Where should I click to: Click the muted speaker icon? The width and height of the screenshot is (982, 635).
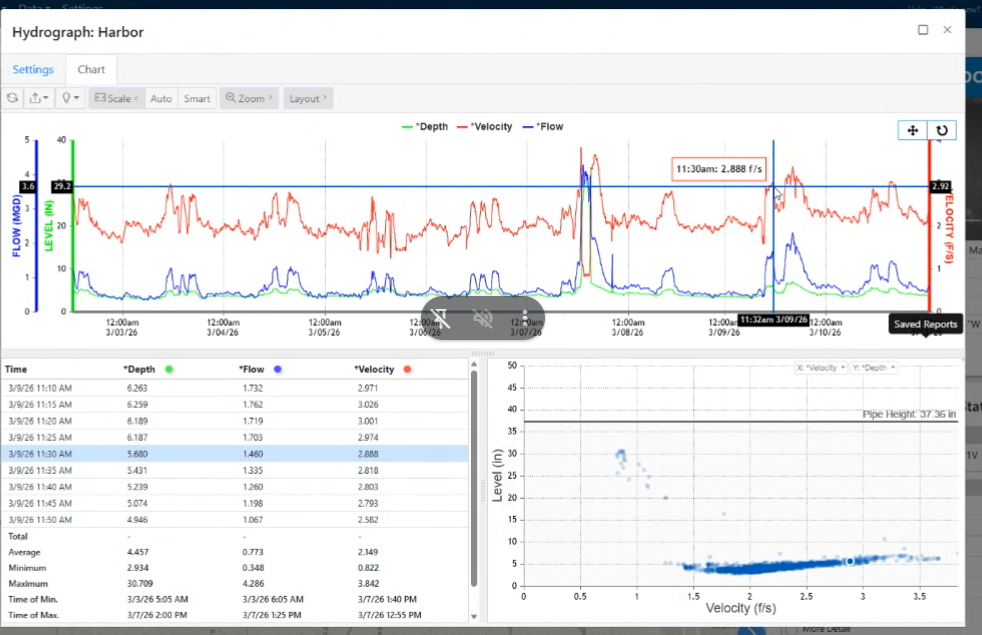pos(483,317)
